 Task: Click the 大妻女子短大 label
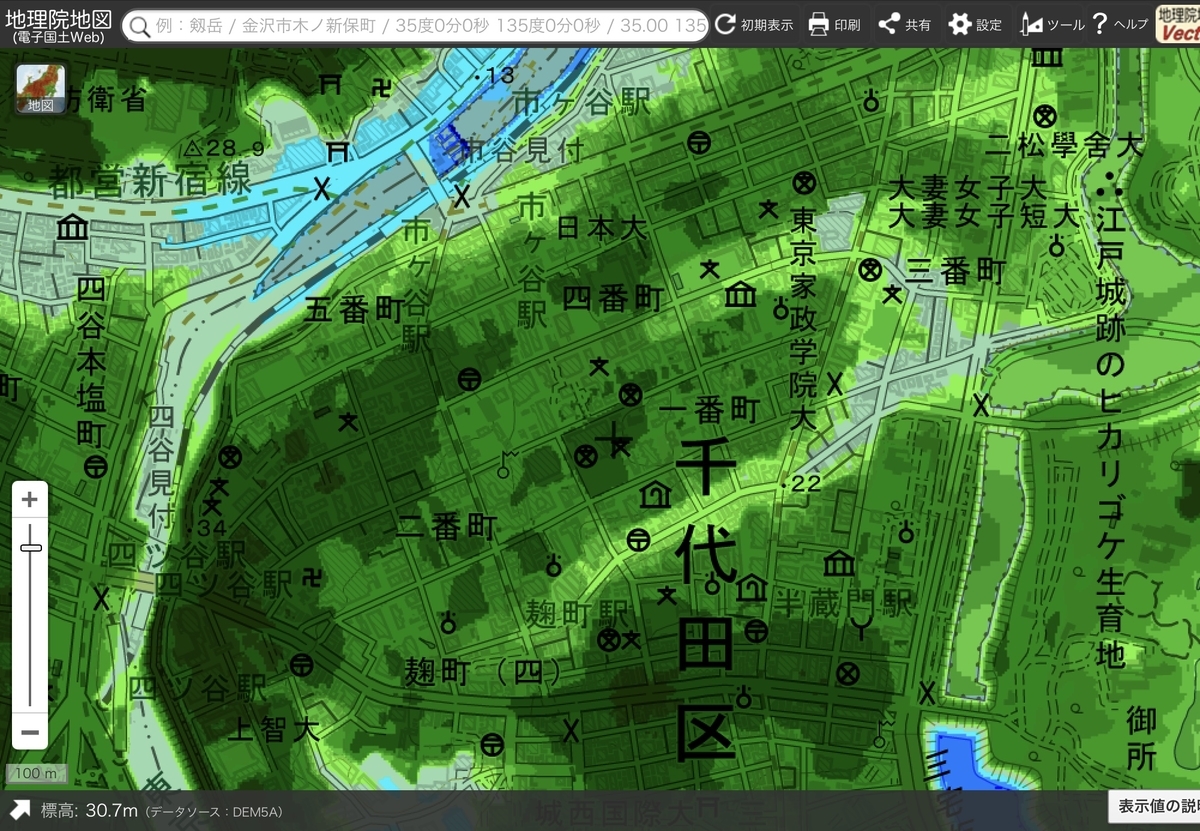tap(985, 215)
